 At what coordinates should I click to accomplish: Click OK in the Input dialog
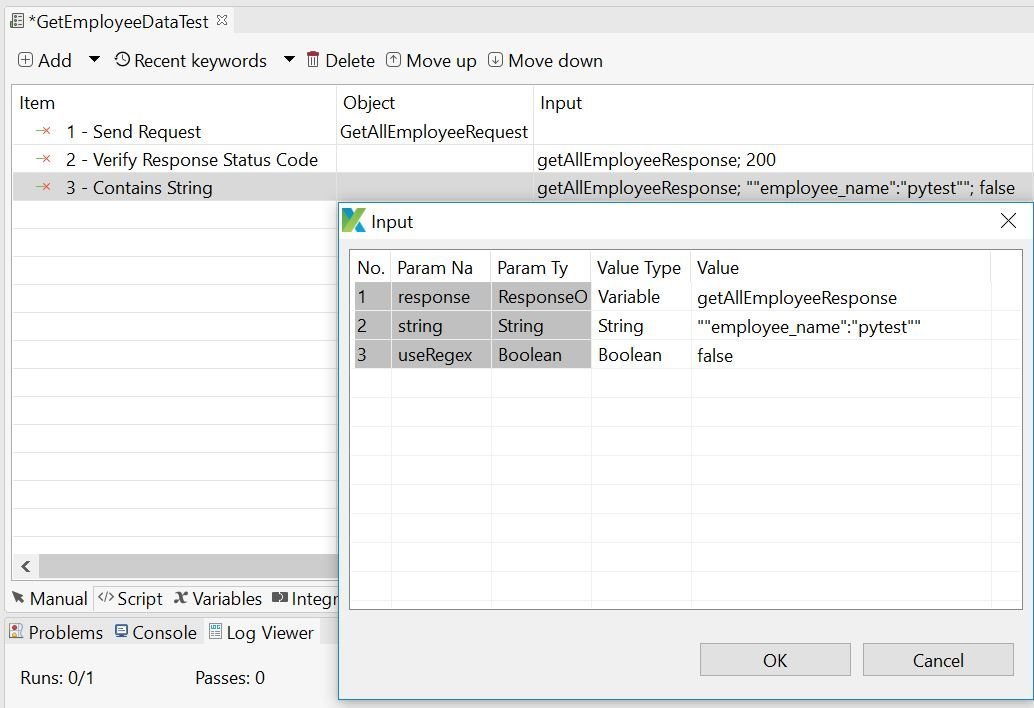(x=774, y=660)
